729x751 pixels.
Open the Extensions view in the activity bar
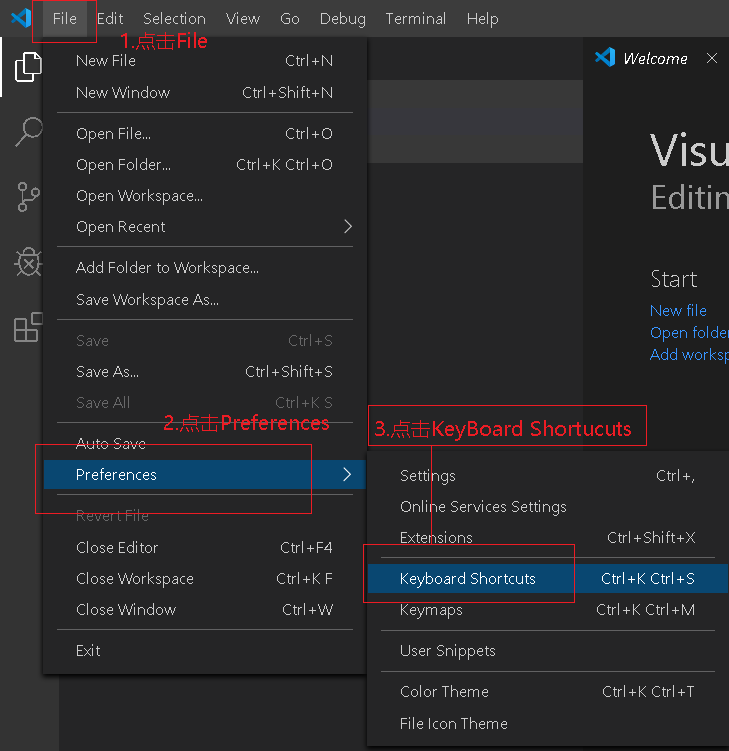coord(28,327)
